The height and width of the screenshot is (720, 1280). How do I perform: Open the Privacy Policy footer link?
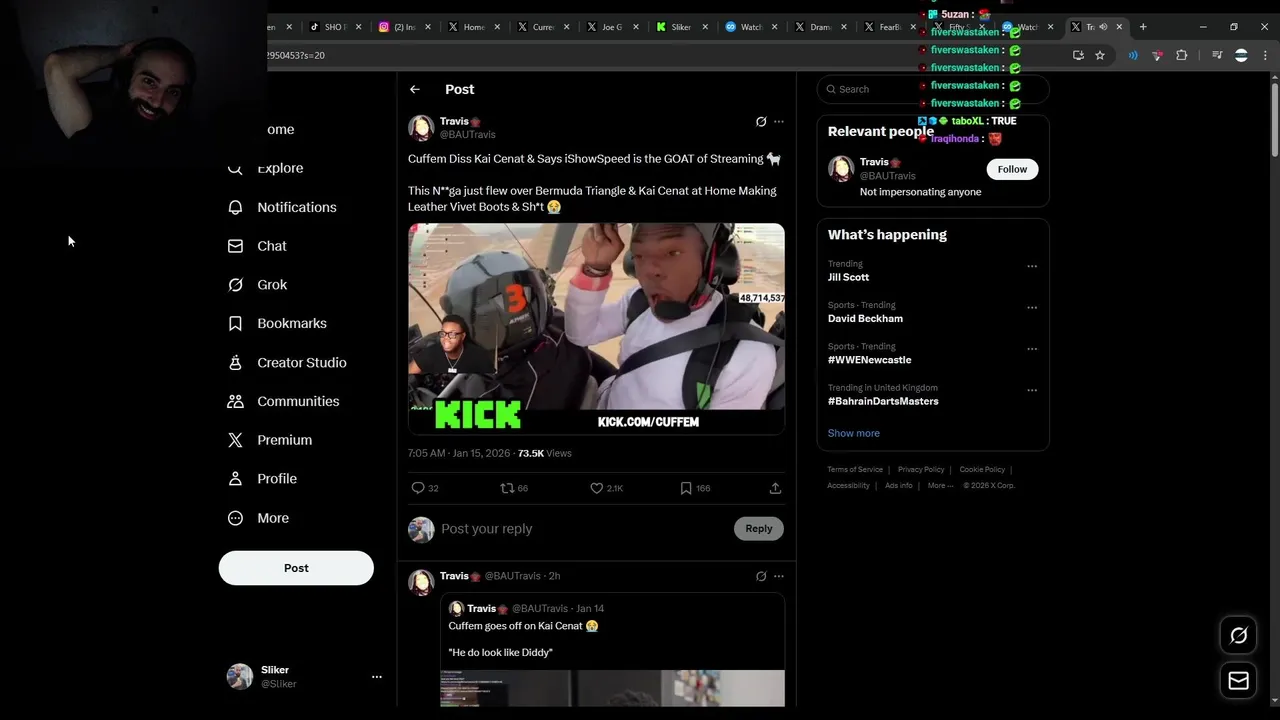[x=921, y=469]
